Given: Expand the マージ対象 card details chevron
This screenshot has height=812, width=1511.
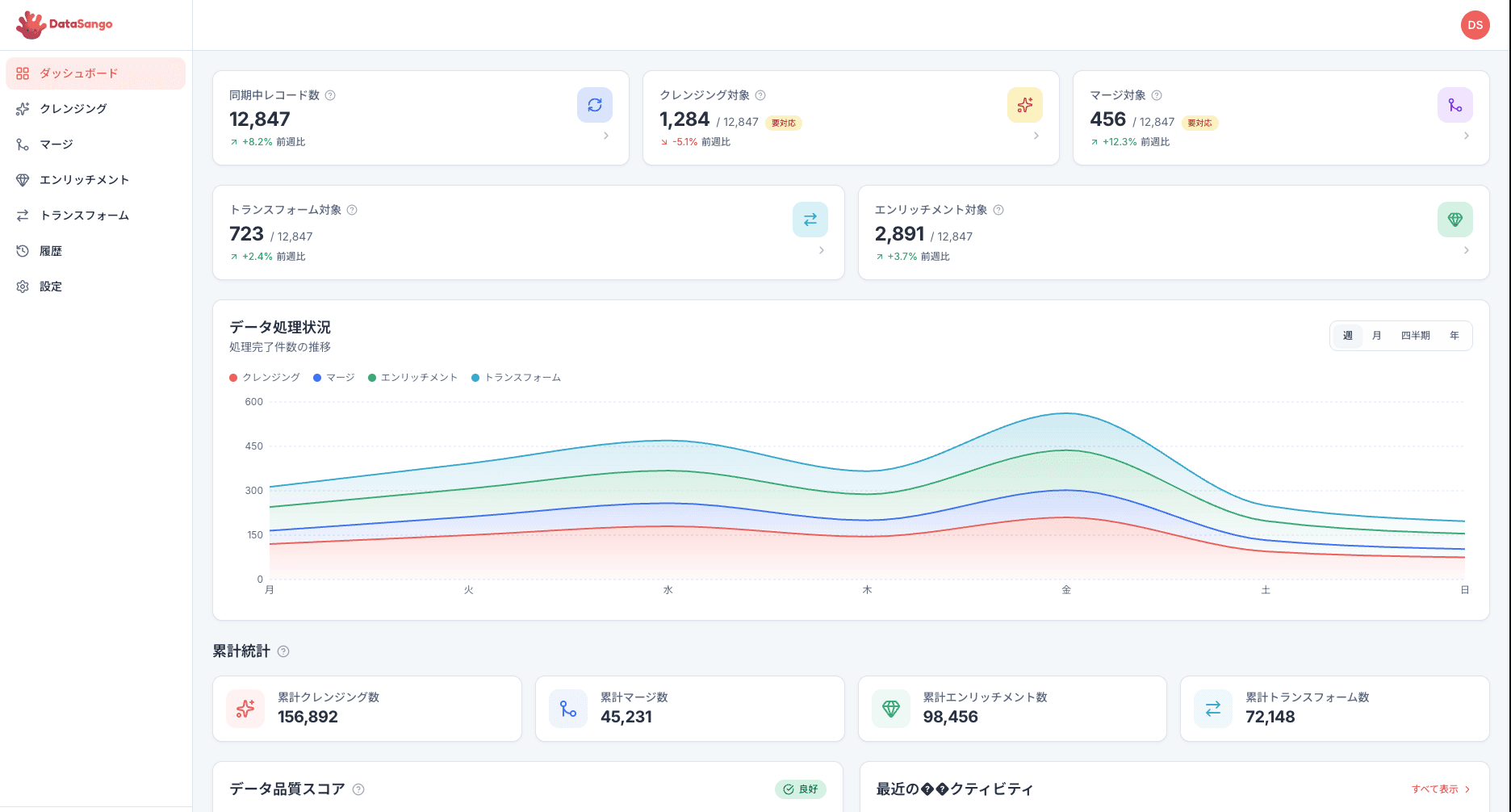Looking at the screenshot, I should (1467, 136).
